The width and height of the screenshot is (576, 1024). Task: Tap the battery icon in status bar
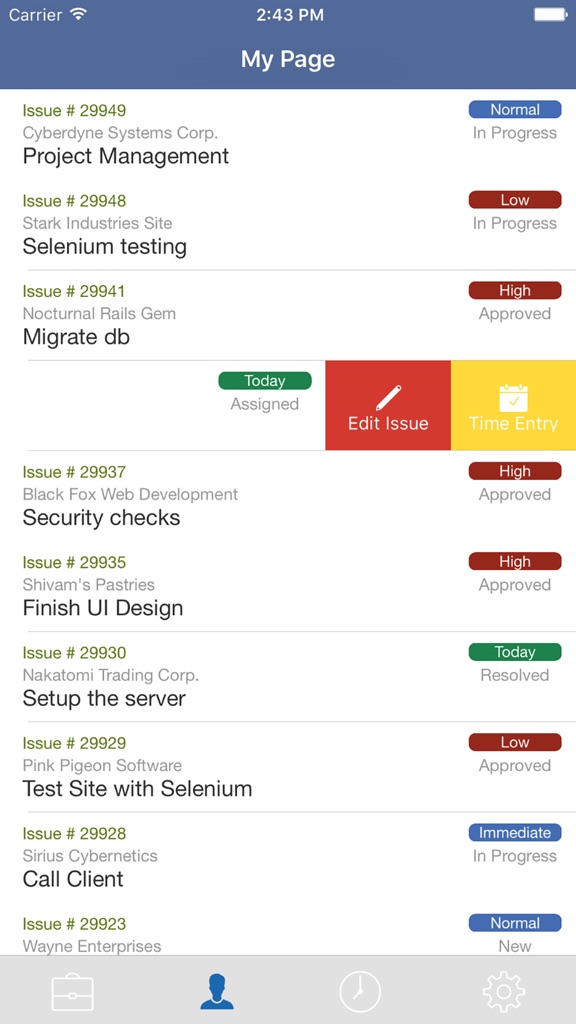point(549,14)
